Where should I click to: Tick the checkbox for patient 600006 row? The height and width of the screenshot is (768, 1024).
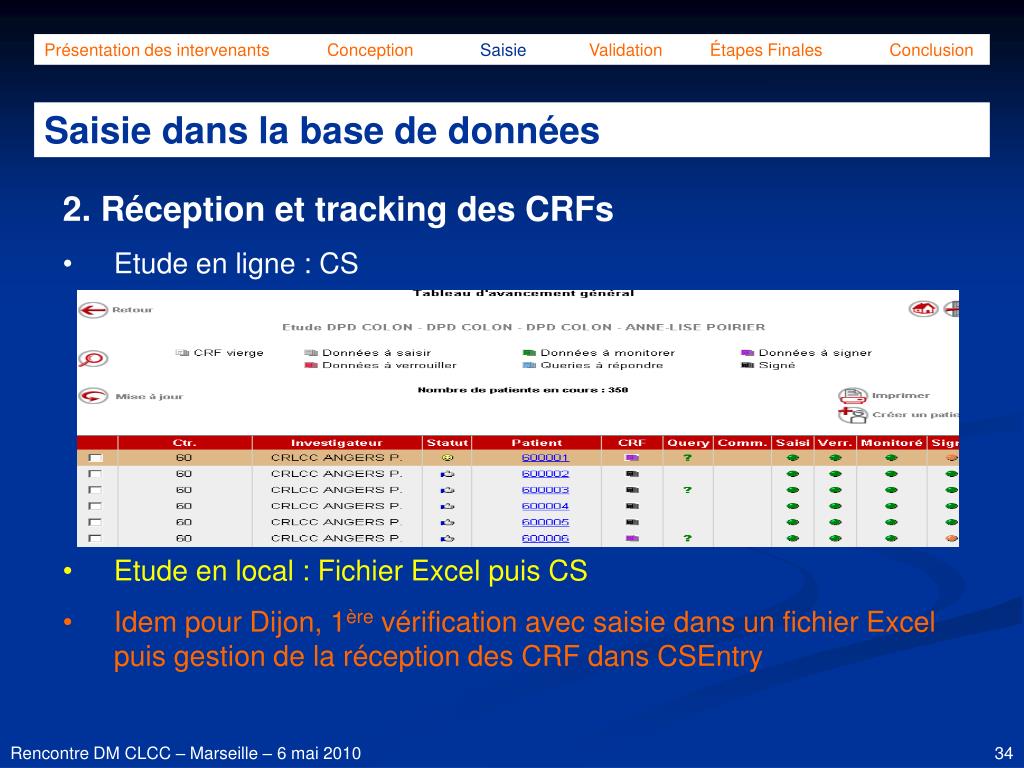[95, 538]
